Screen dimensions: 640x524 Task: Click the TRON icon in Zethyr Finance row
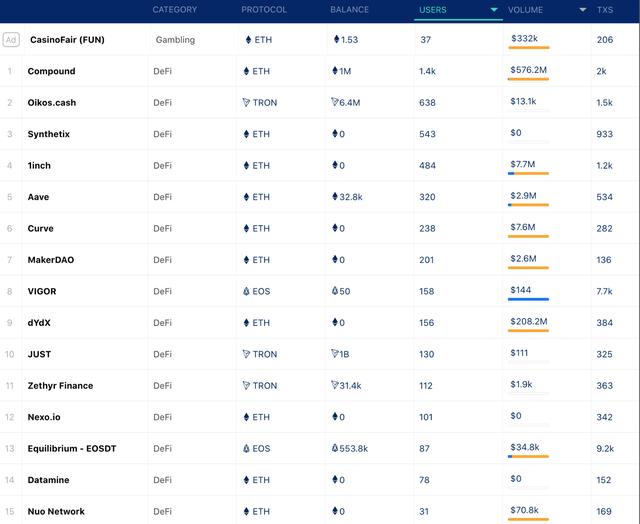tap(246, 385)
